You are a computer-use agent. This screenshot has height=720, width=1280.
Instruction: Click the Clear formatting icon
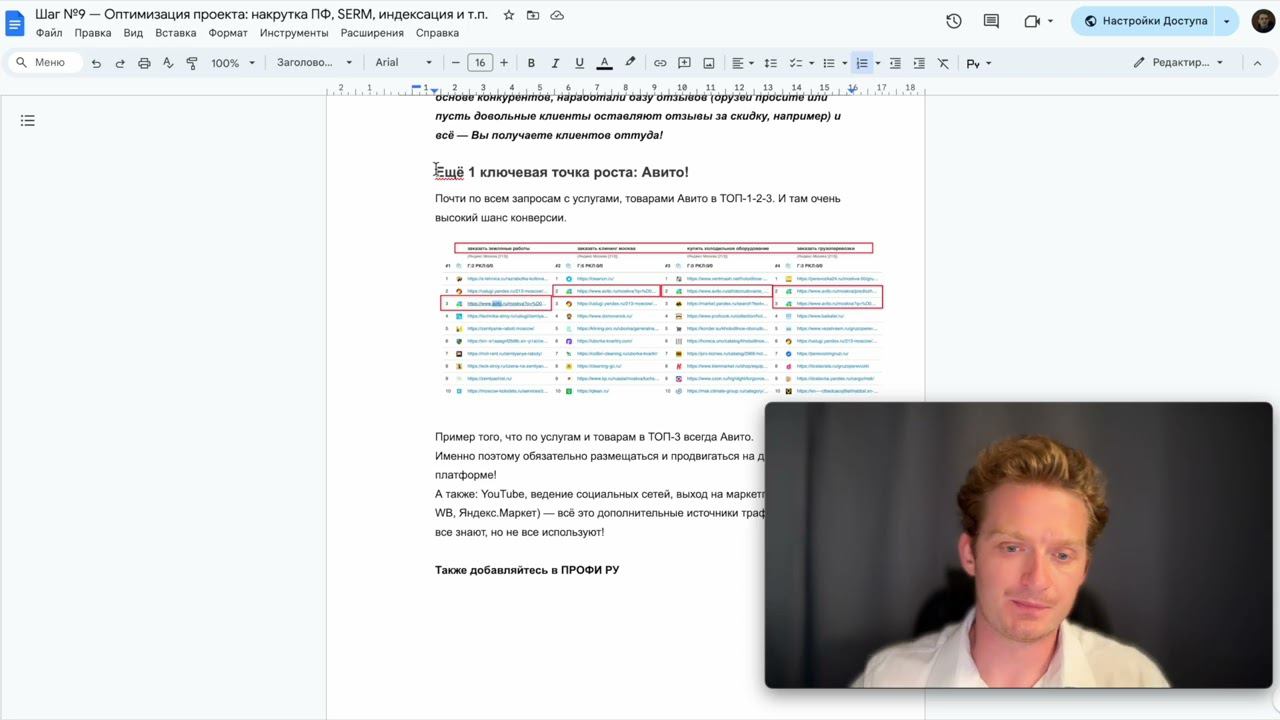(943, 63)
